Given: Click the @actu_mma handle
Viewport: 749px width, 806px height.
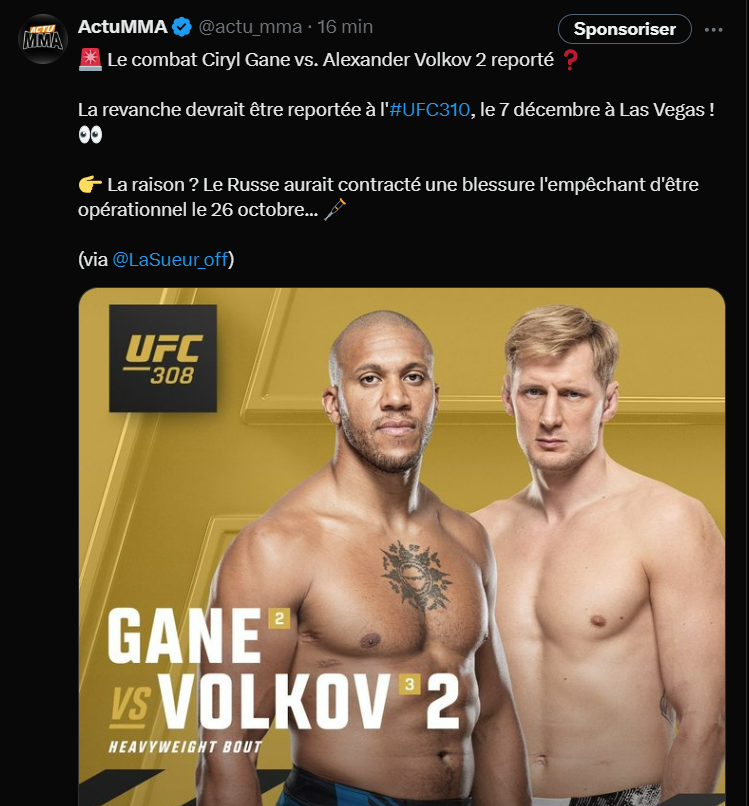Looking at the screenshot, I should pyautogui.click(x=250, y=27).
